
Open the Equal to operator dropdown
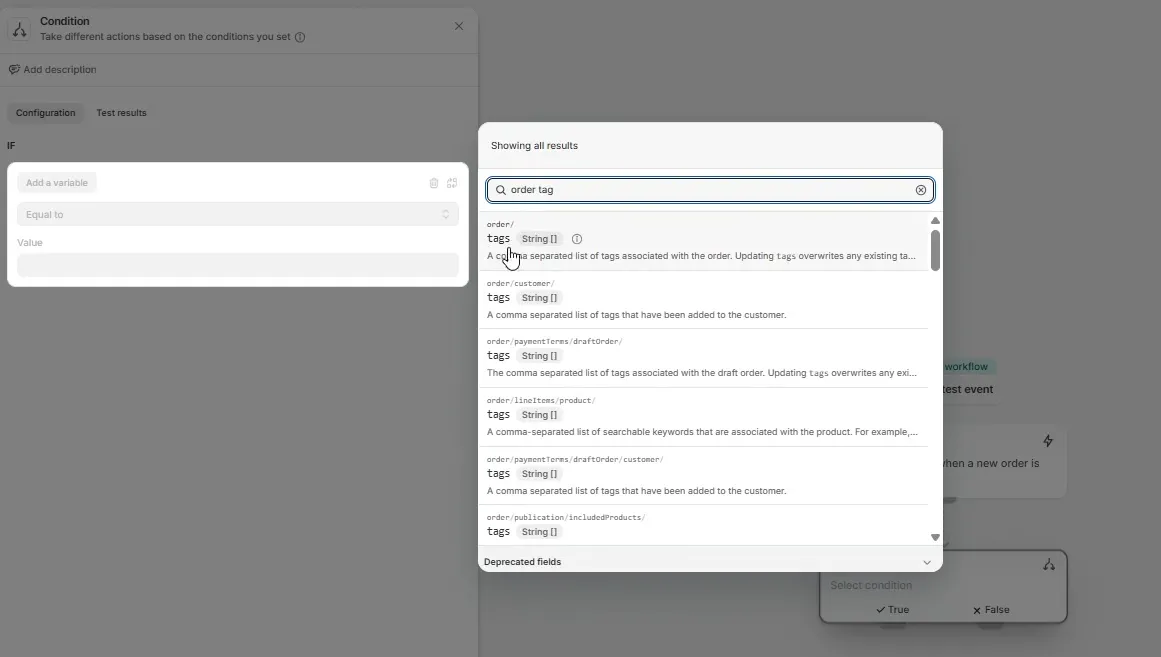pyautogui.click(x=238, y=214)
